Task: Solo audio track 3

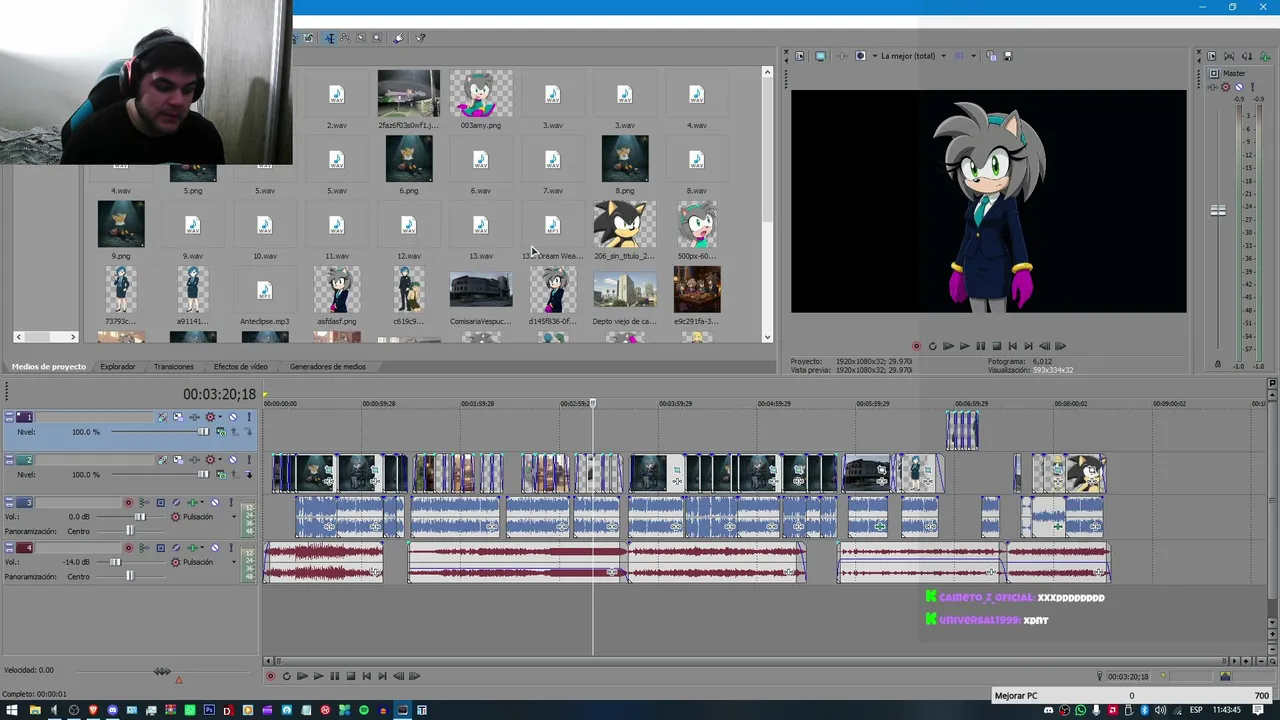Action: coord(231,503)
